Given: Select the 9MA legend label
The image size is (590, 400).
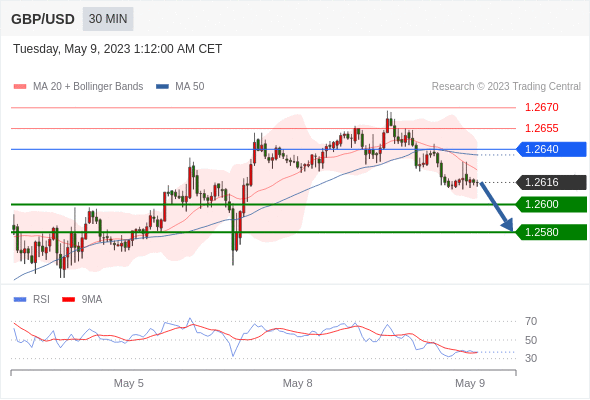Looking at the screenshot, I should 92,300.
